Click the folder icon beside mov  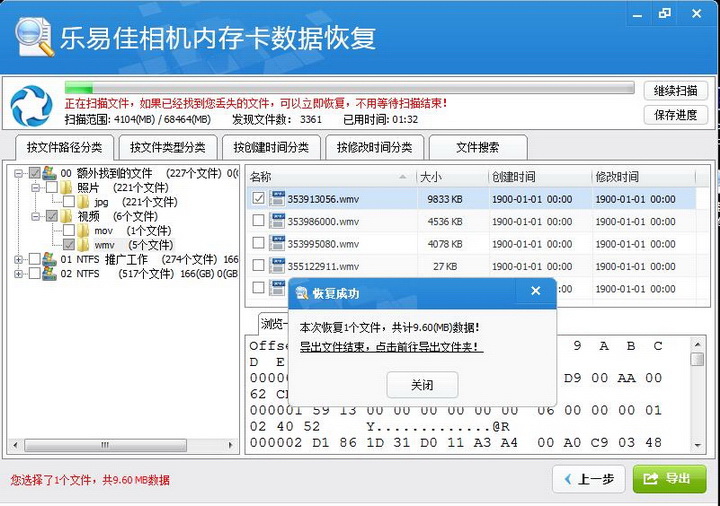pyautogui.click(x=83, y=230)
